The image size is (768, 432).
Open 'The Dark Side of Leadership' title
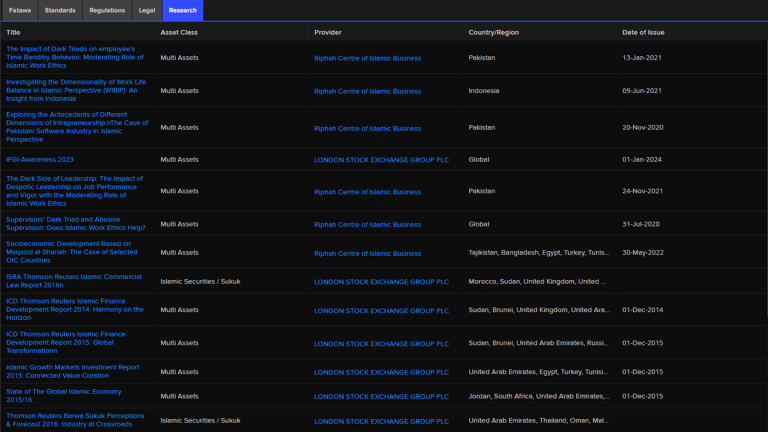pos(74,191)
